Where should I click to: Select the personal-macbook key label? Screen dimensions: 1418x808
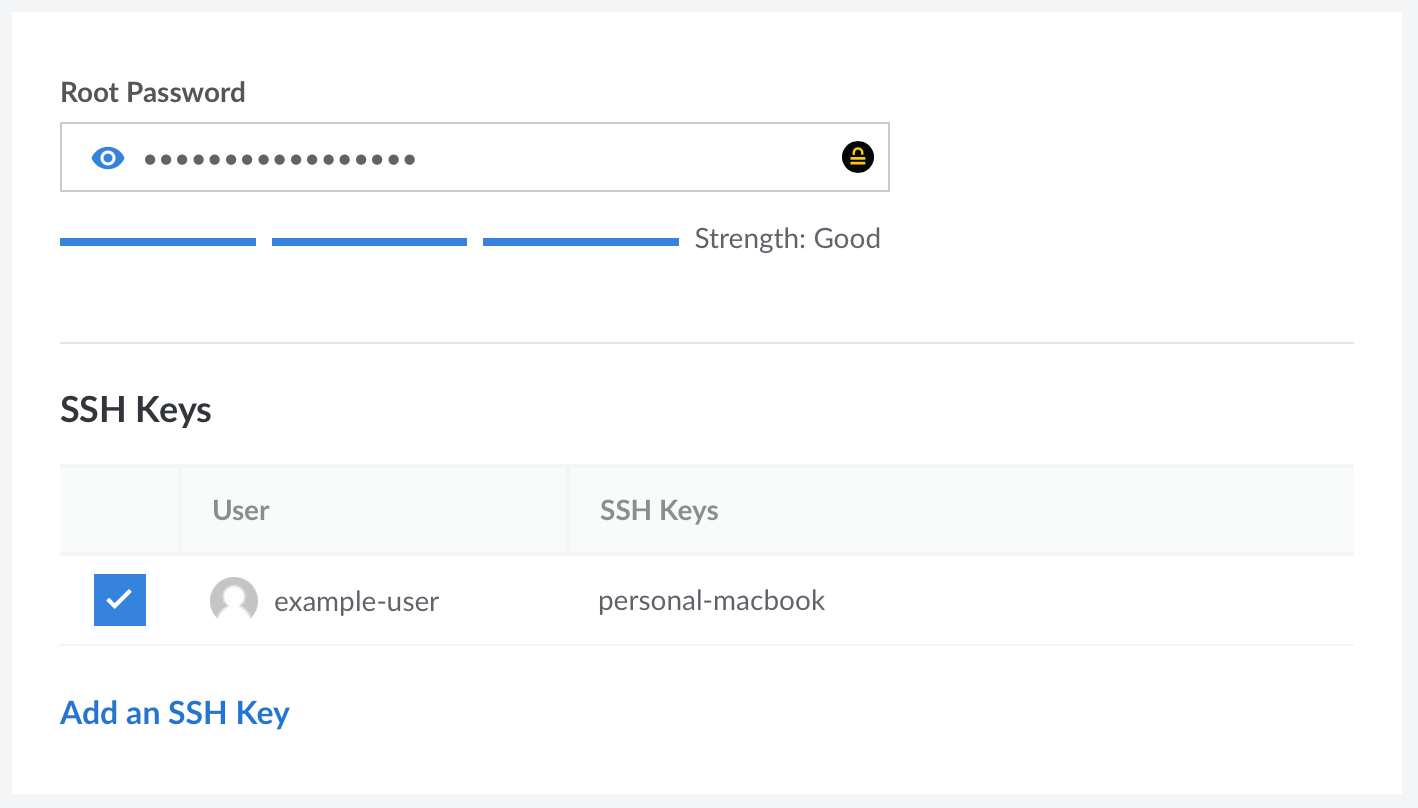coord(711,600)
